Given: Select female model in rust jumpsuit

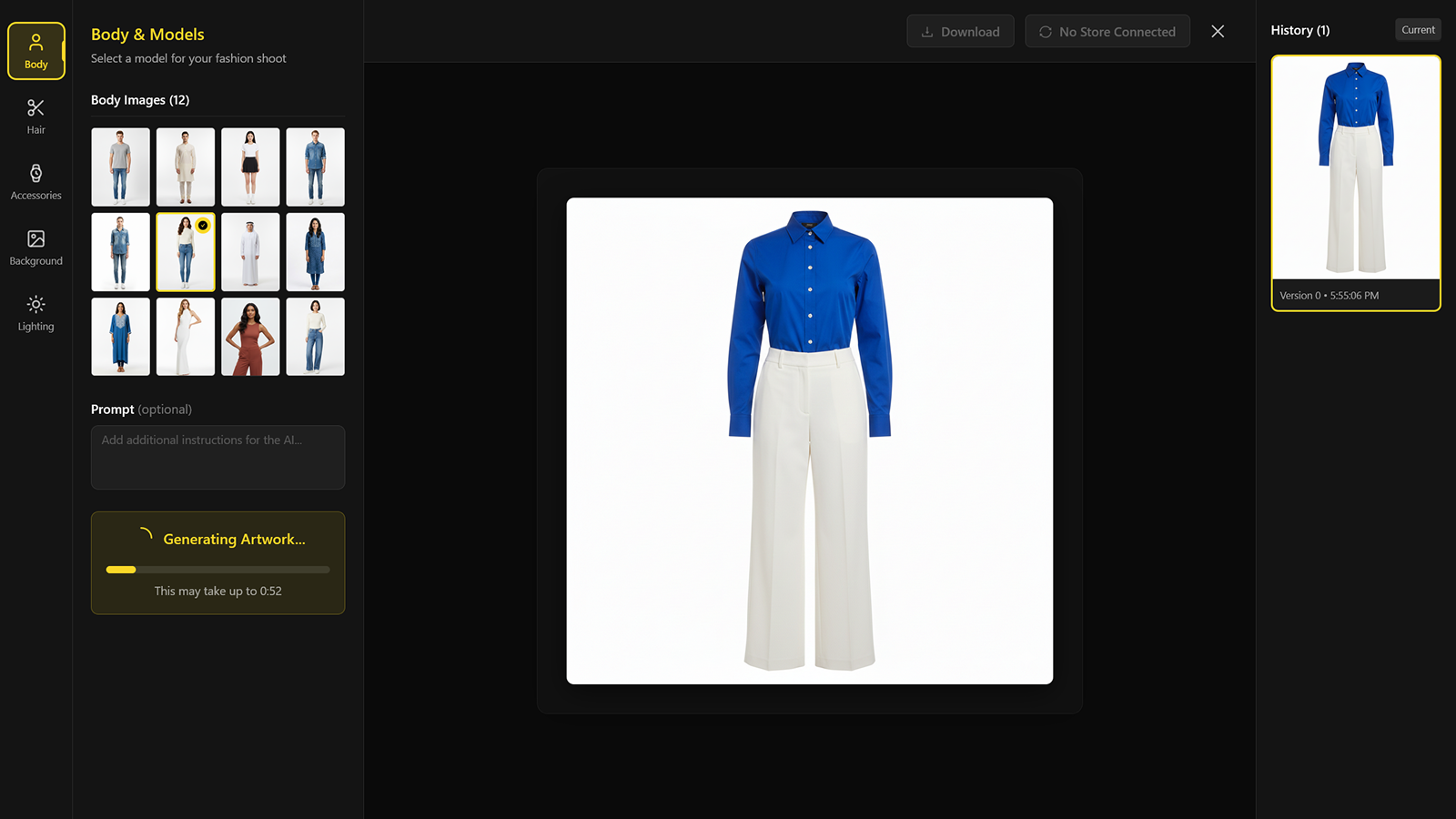Looking at the screenshot, I should (x=250, y=337).
